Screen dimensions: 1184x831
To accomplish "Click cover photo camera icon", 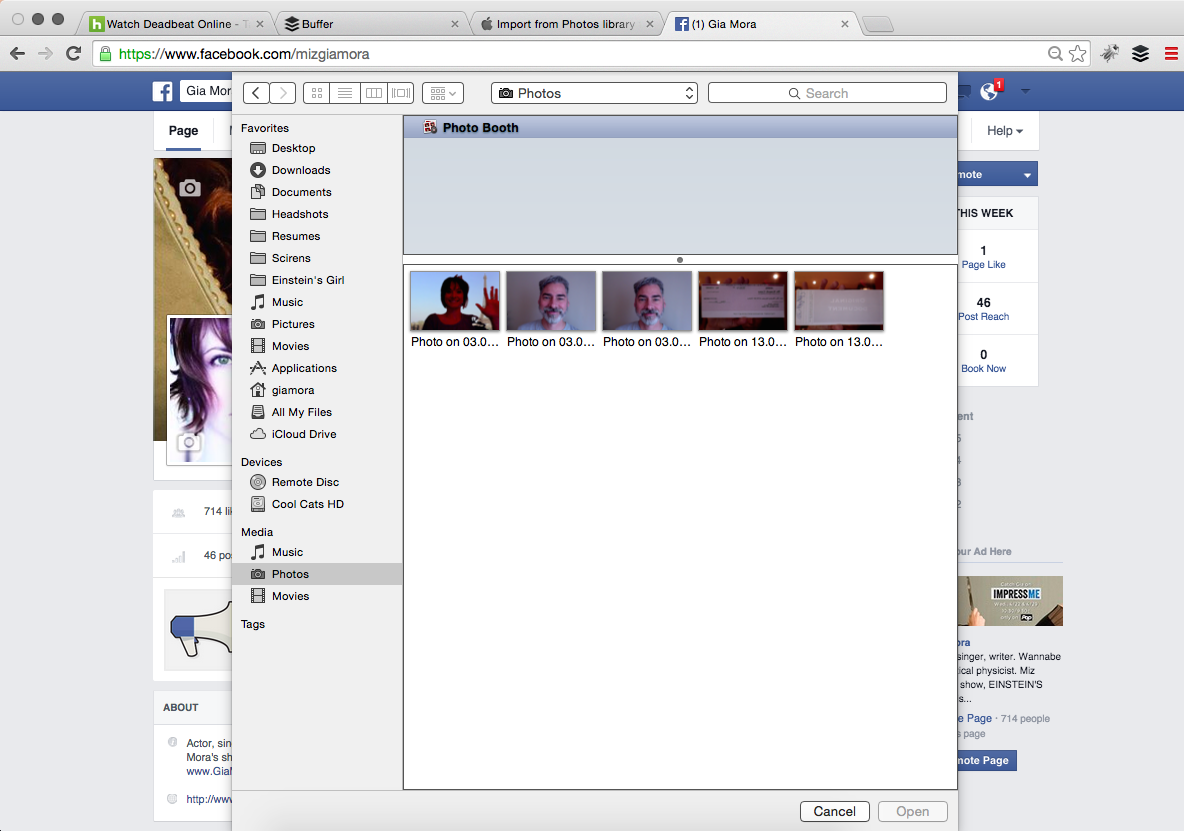I will 190,188.
